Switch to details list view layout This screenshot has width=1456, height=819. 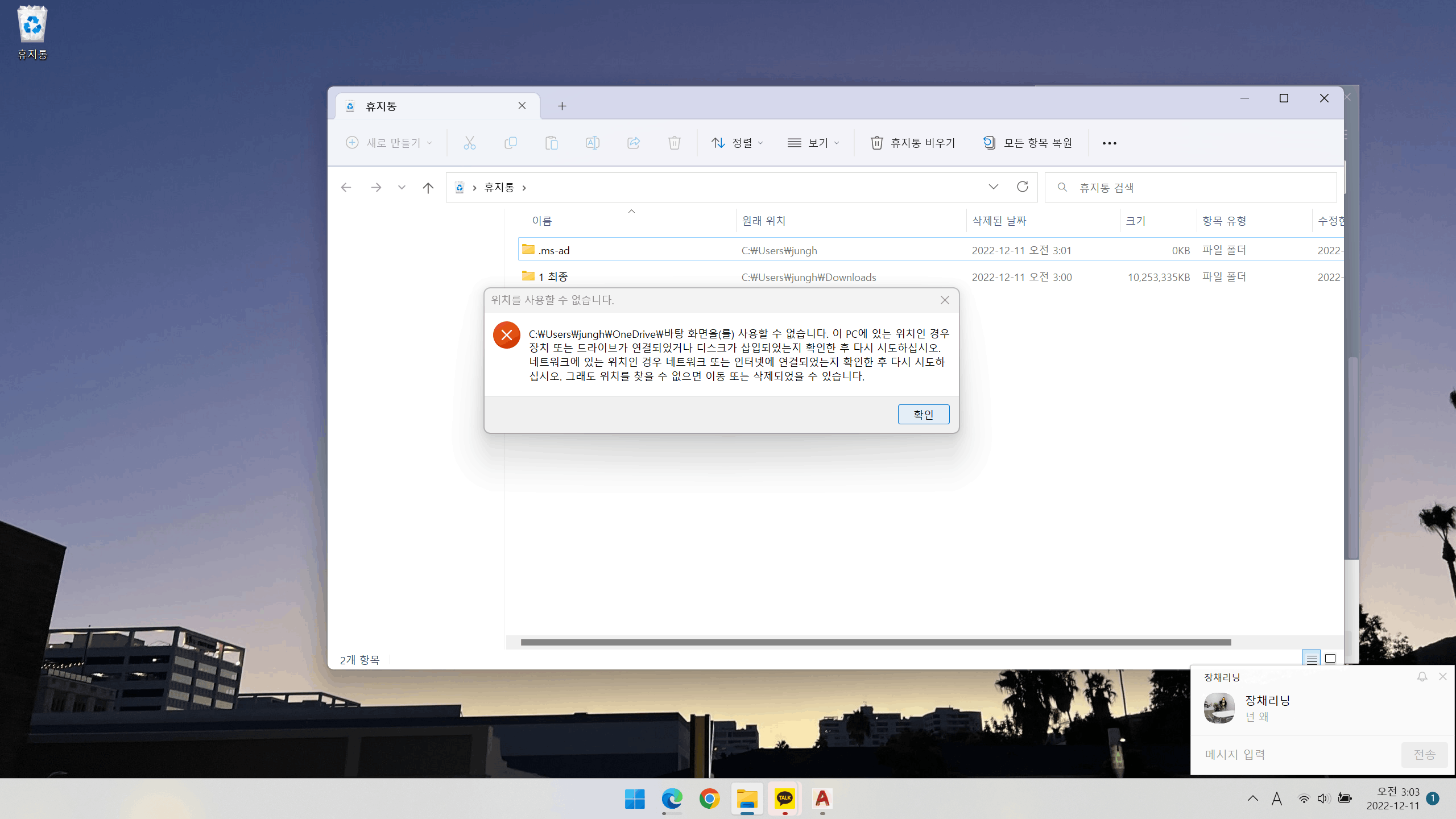pos(1312,659)
